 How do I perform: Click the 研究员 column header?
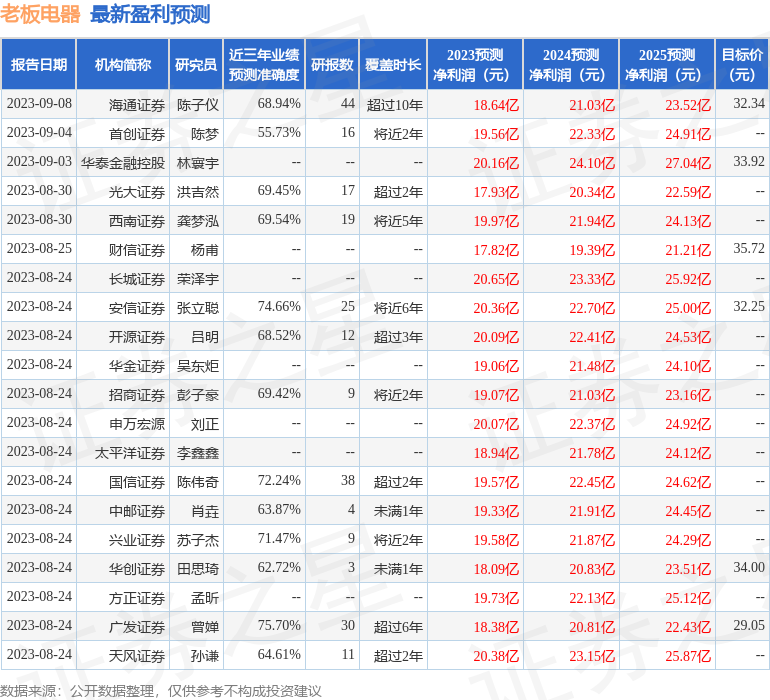(196, 64)
